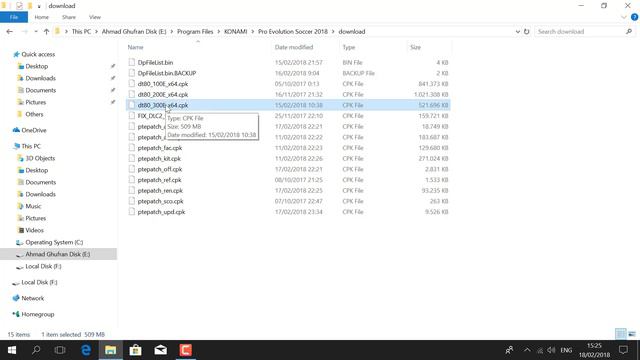
Task: Open the File ribbon tab
Action: (14, 17)
